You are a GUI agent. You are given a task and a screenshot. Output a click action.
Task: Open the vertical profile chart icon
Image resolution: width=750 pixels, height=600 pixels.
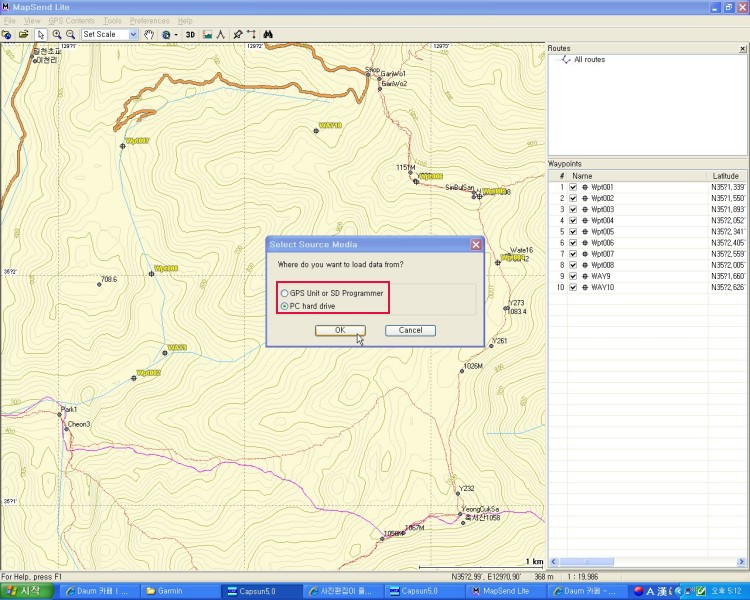coord(207,34)
